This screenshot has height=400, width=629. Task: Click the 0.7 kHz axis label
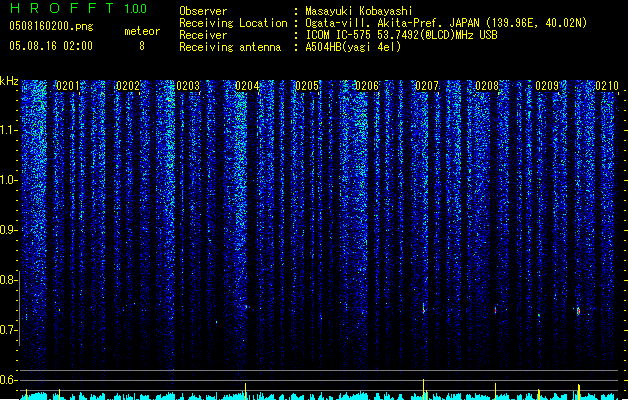[8, 330]
